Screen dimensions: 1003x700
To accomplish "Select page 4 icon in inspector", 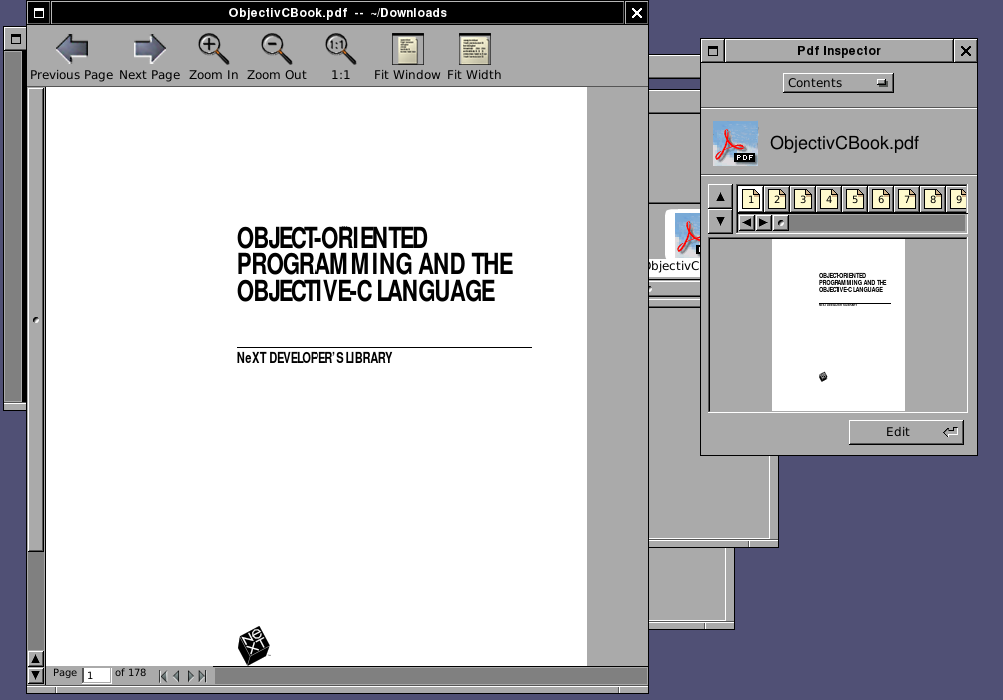I will click(x=829, y=199).
